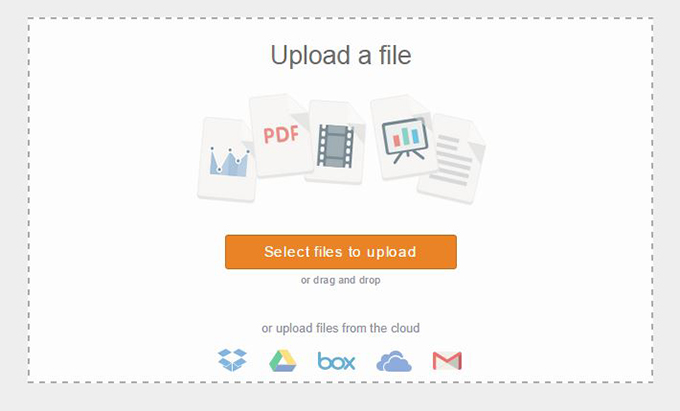Click the top dashed edge above the heading
The image size is (680, 411).
click(x=340, y=18)
